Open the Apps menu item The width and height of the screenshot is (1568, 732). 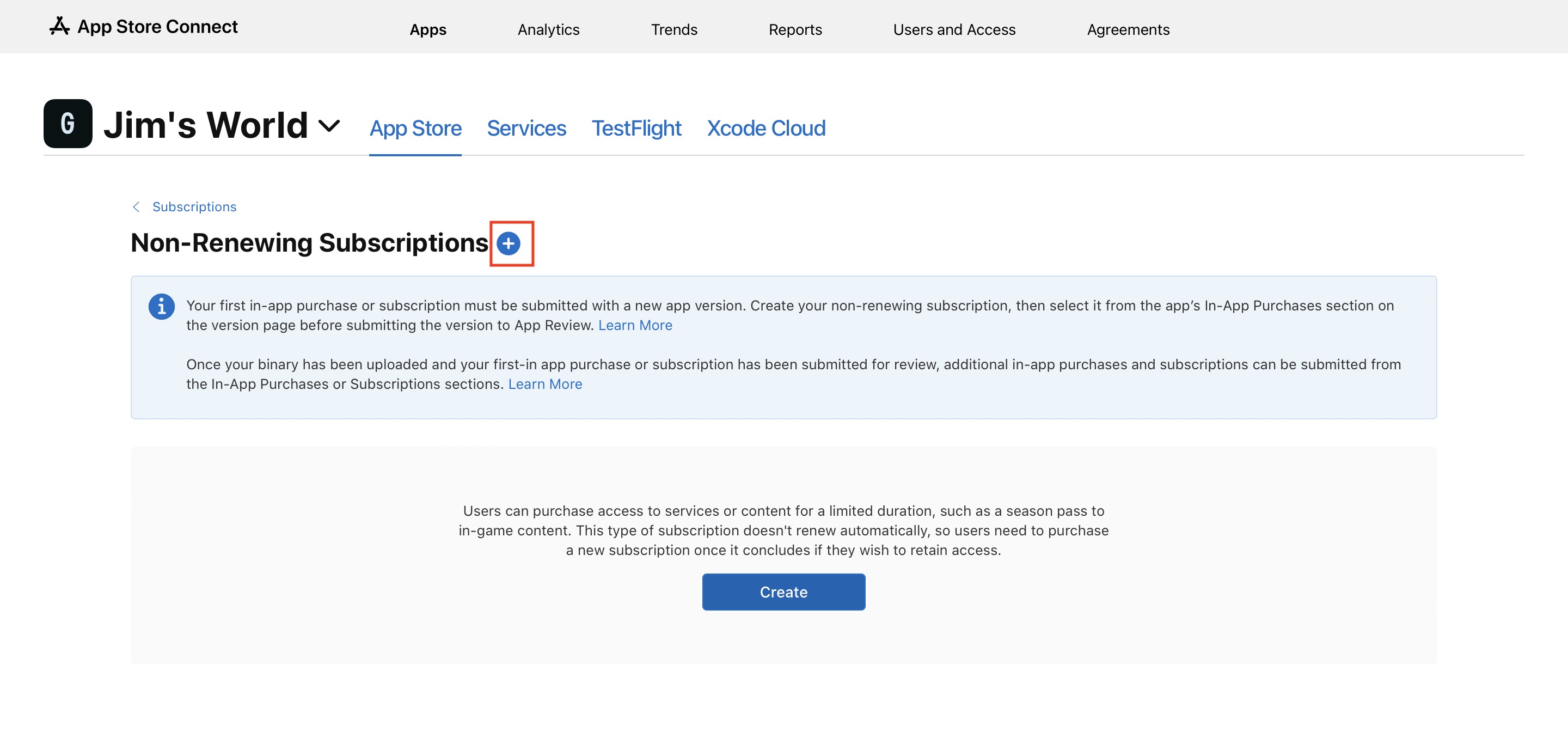click(x=427, y=29)
